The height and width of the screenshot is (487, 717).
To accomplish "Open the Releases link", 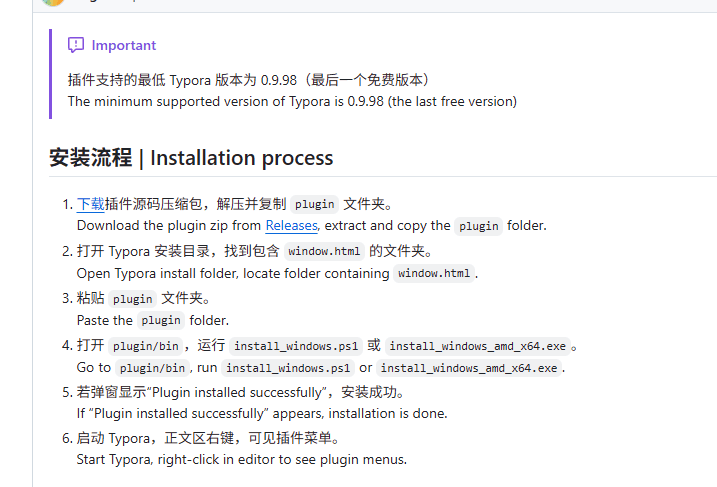I will [x=291, y=225].
